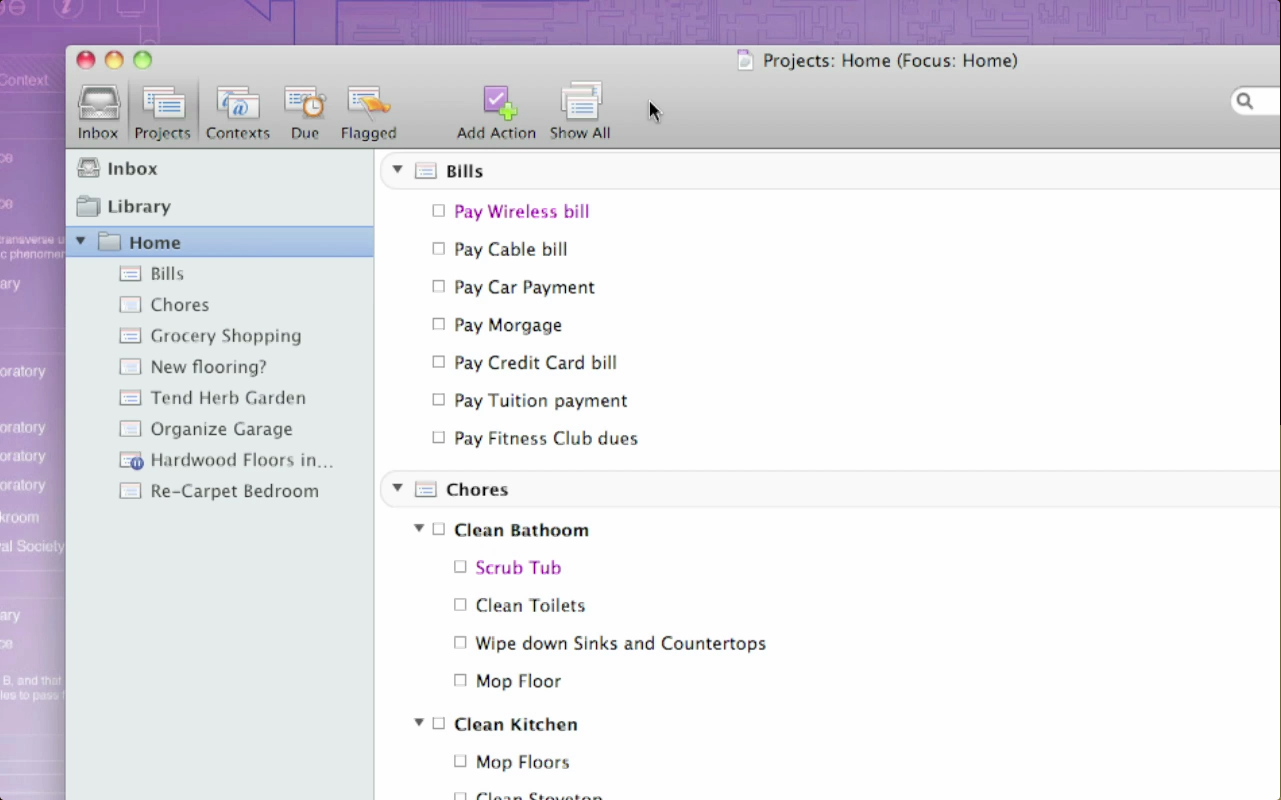Mark Pay Car Payment complete
This screenshot has width=1281, height=800.
[x=438, y=286]
